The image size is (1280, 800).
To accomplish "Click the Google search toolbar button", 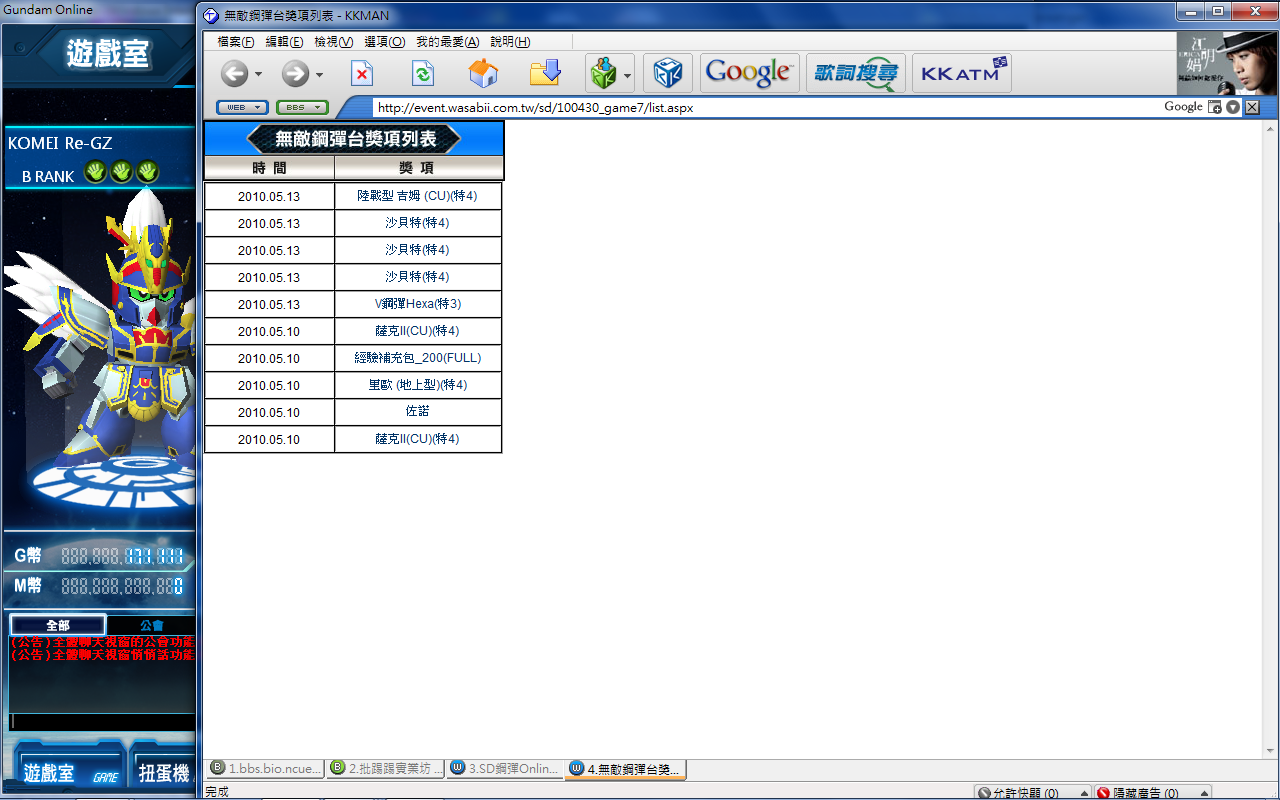I will [x=749, y=74].
